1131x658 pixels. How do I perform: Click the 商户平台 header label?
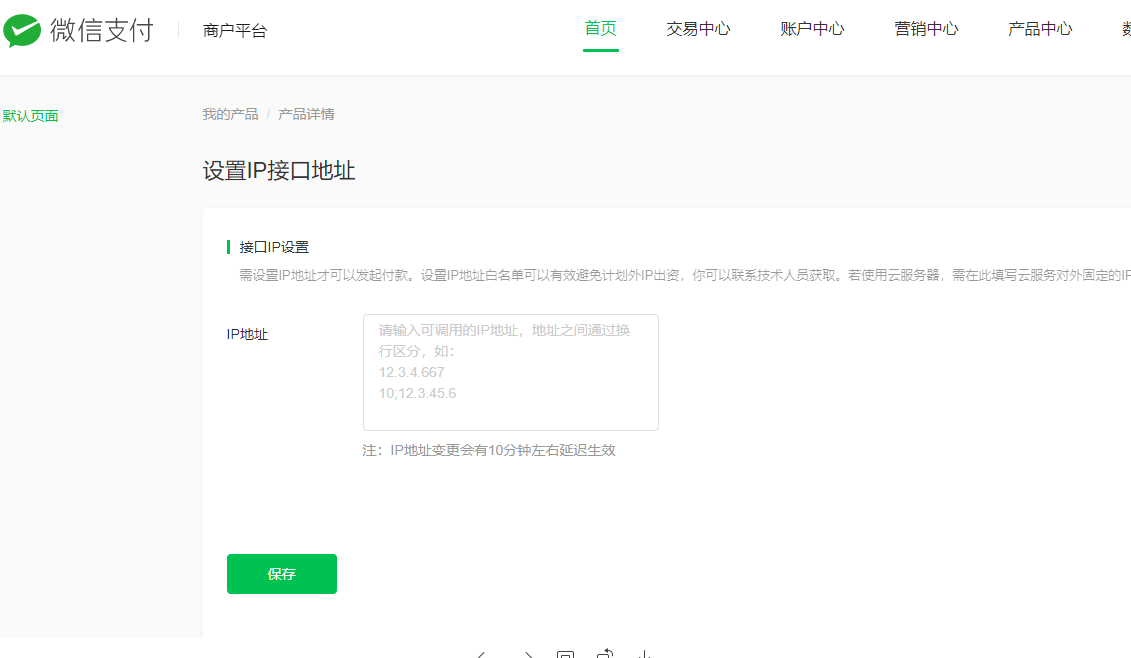[235, 31]
